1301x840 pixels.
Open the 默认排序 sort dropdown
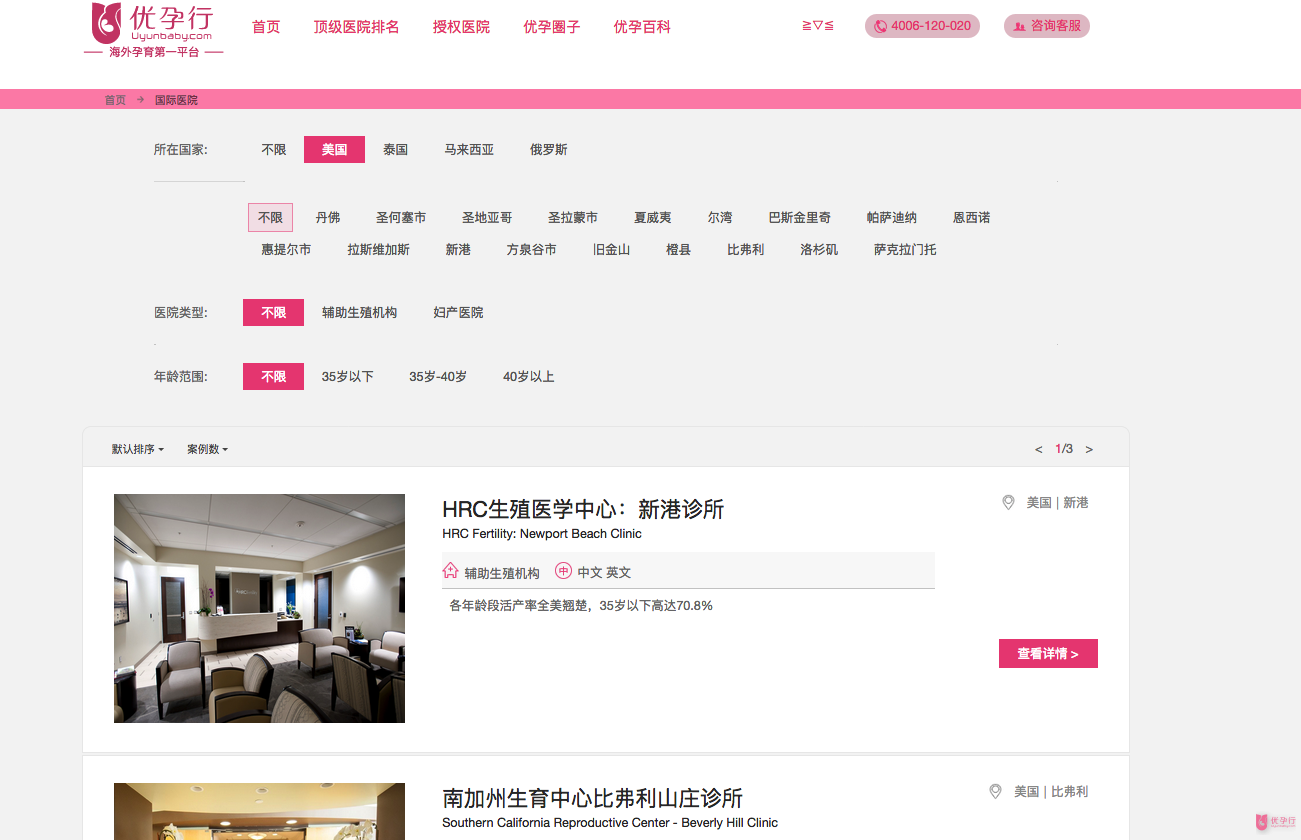point(138,450)
